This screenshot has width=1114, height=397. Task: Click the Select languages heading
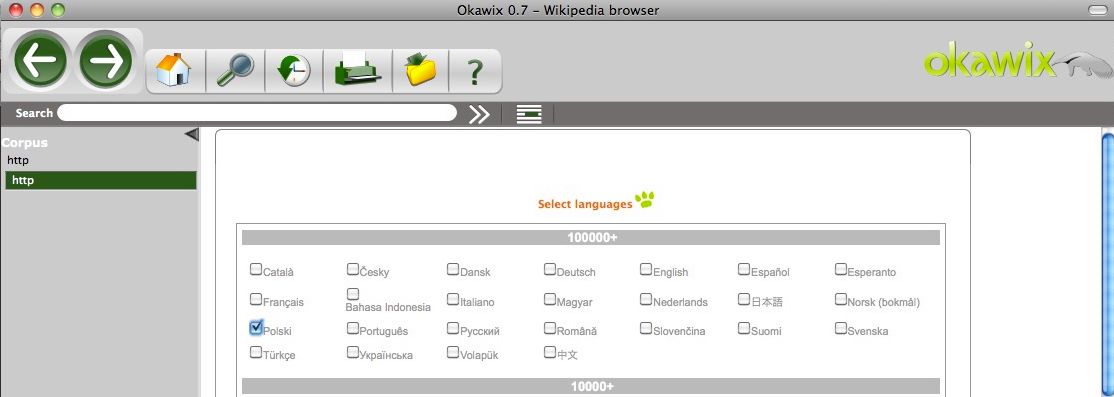585,205
